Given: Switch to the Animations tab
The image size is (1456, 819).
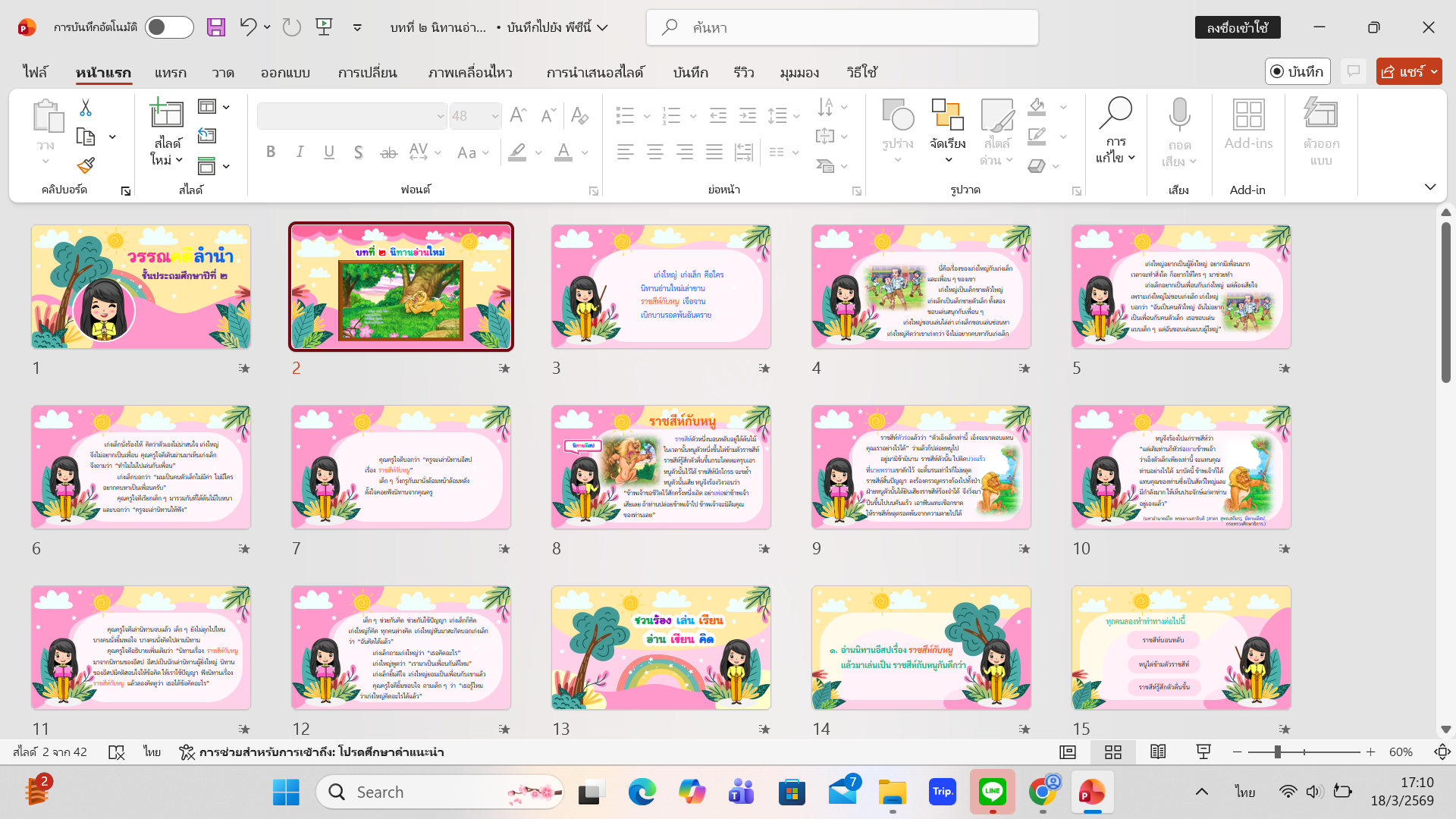Looking at the screenshot, I should tap(469, 72).
